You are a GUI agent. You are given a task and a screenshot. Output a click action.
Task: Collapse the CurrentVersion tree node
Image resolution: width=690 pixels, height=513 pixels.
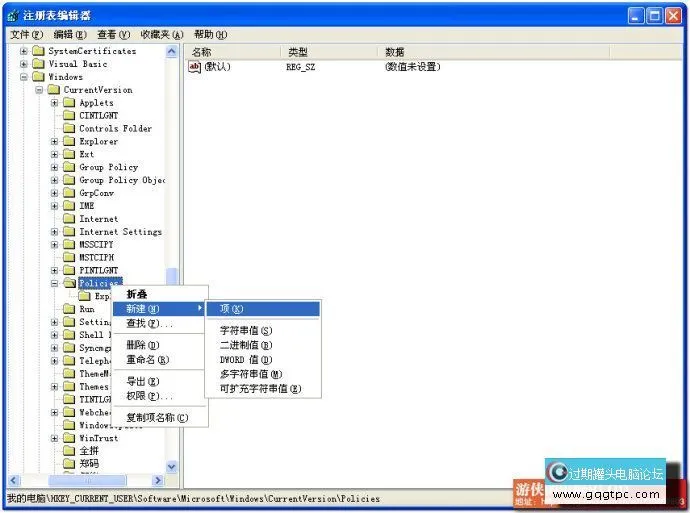[x=39, y=90]
